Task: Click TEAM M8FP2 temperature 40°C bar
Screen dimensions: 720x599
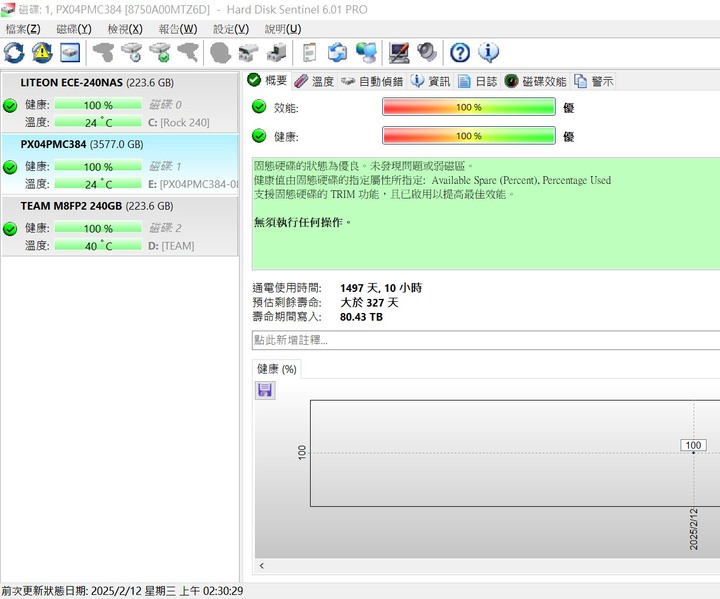Action: [98, 246]
